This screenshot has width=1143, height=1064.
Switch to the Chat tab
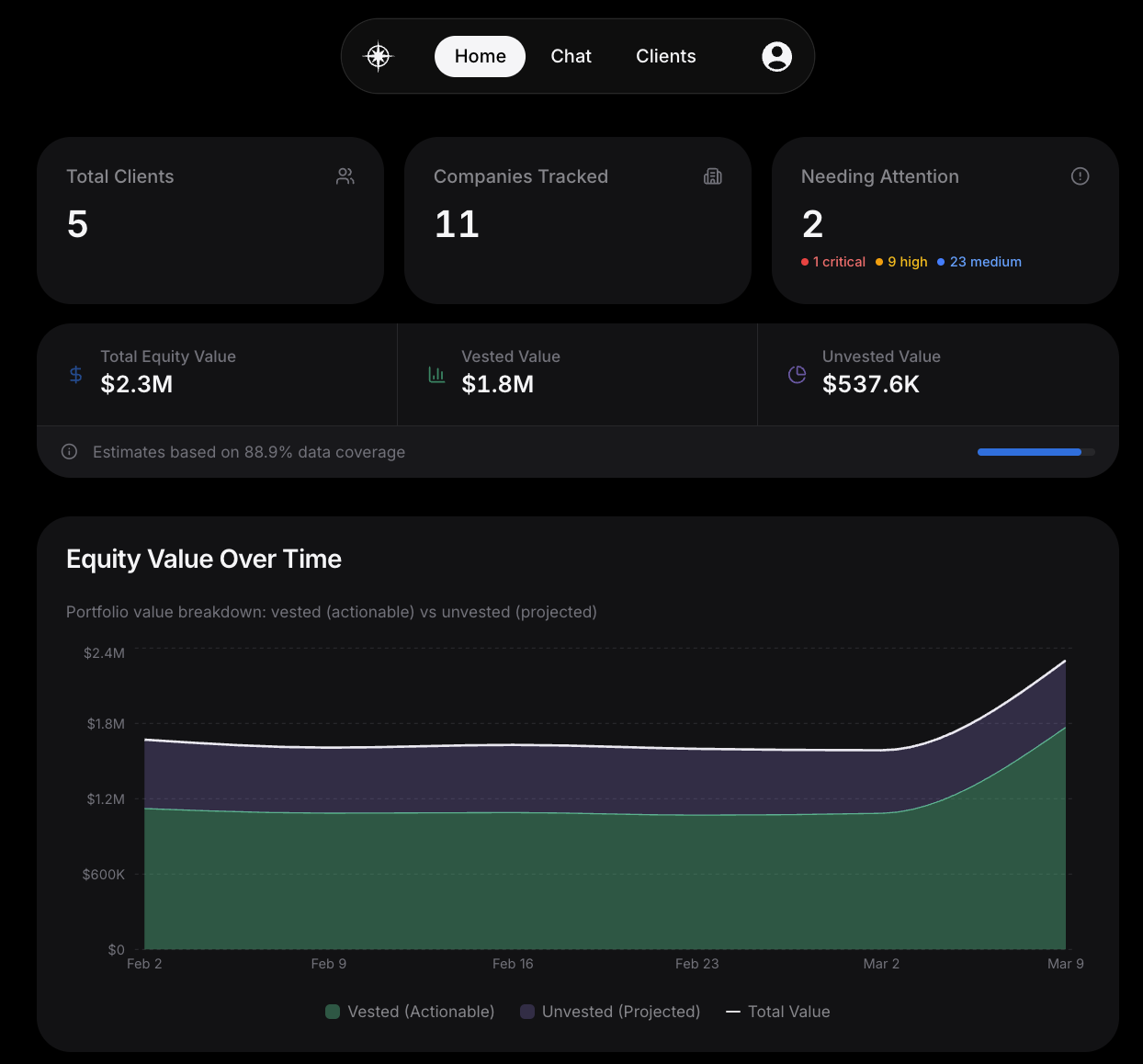[571, 56]
